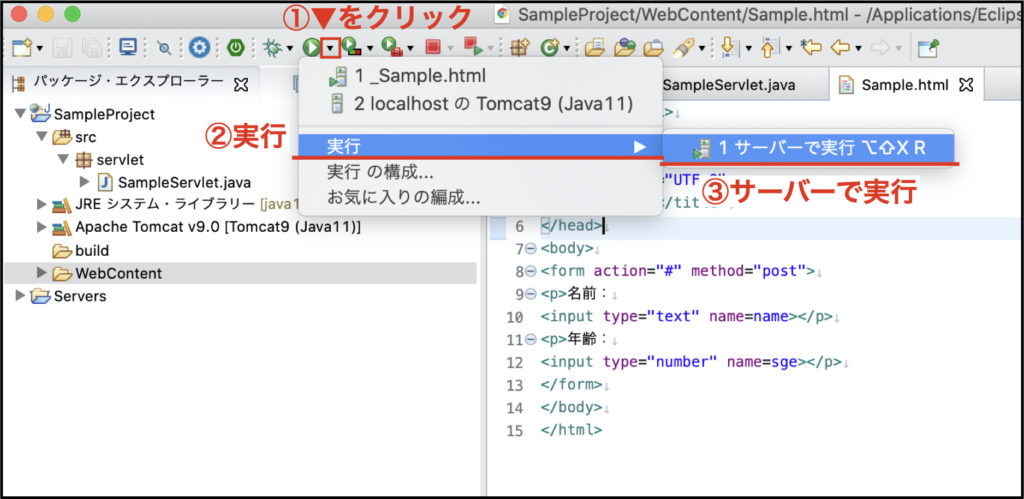Click the Pin Editor toolbar icon

pyautogui.click(x=928, y=47)
